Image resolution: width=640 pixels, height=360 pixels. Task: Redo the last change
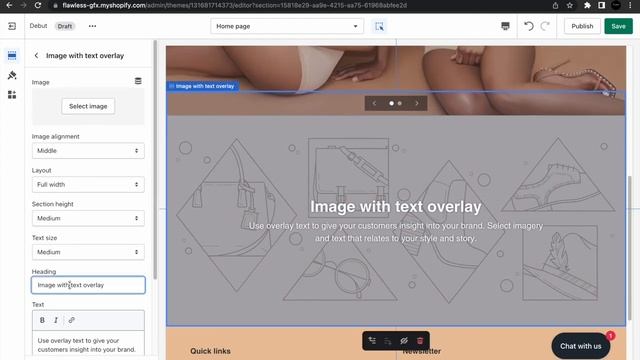click(x=545, y=26)
